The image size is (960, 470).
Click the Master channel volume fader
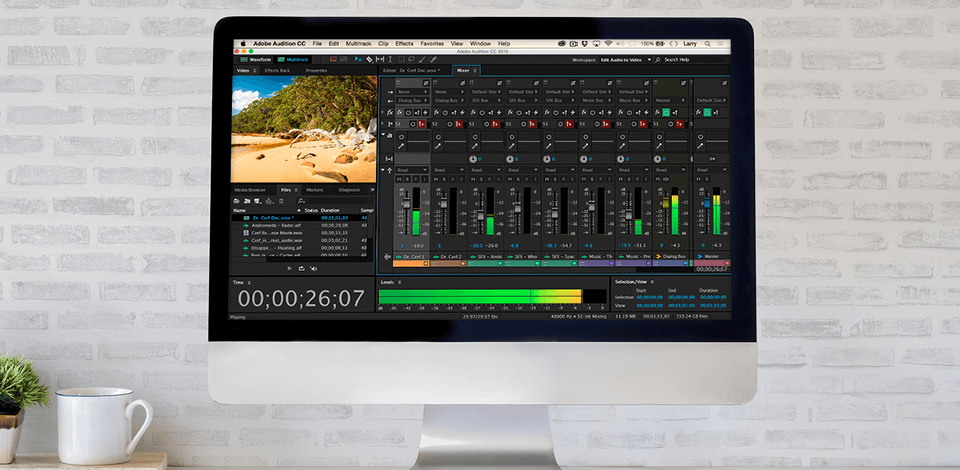pyautogui.click(x=707, y=203)
